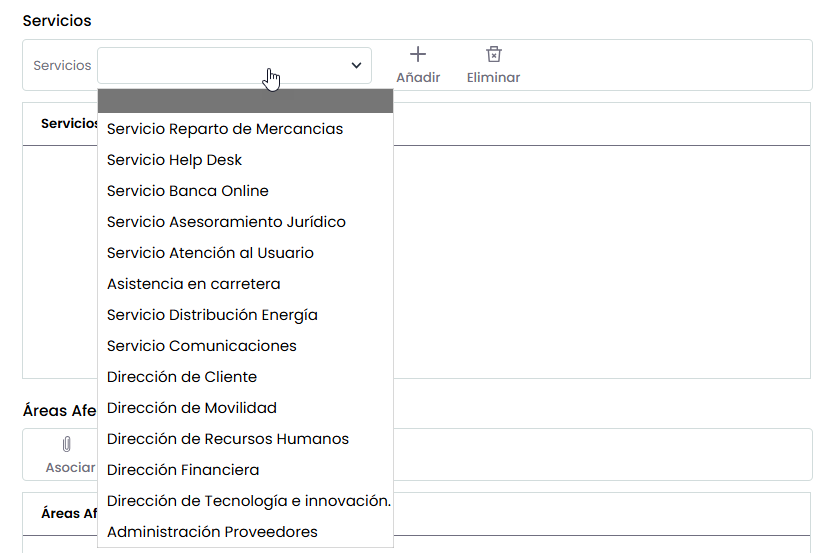Image resolution: width=827 pixels, height=553 pixels.
Task: Select Servicio Asesoramiento Jurídico
Action: pyautogui.click(x=226, y=222)
